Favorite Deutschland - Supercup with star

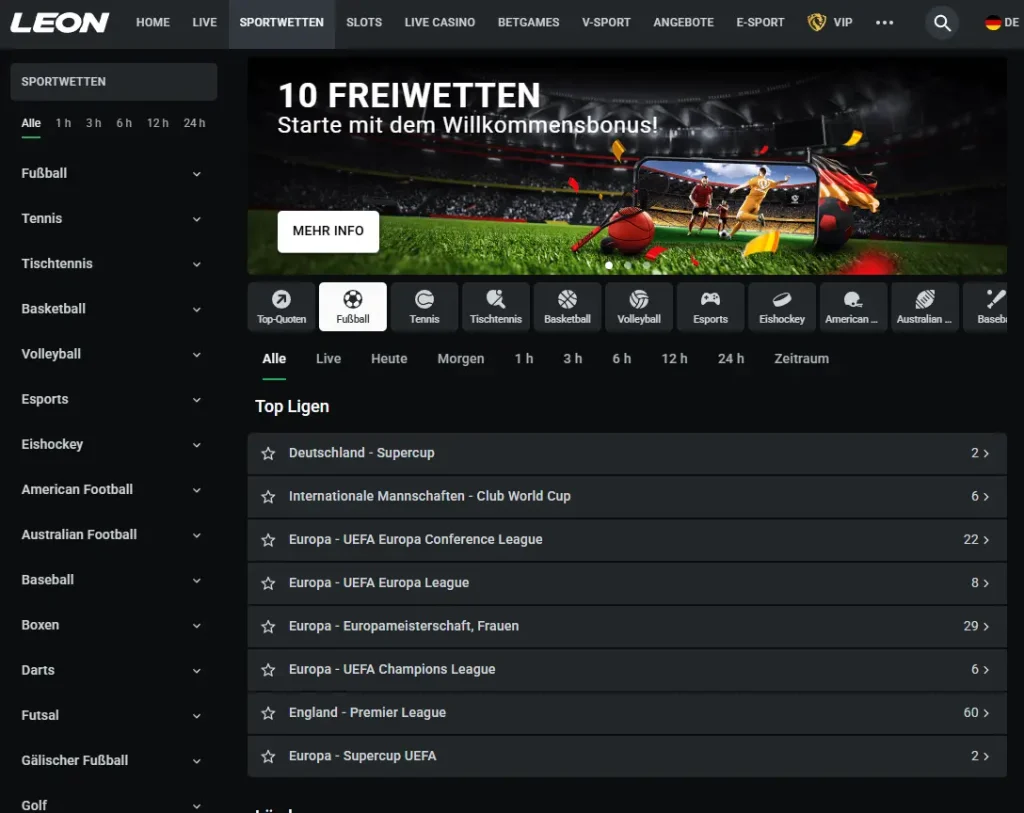click(x=268, y=453)
